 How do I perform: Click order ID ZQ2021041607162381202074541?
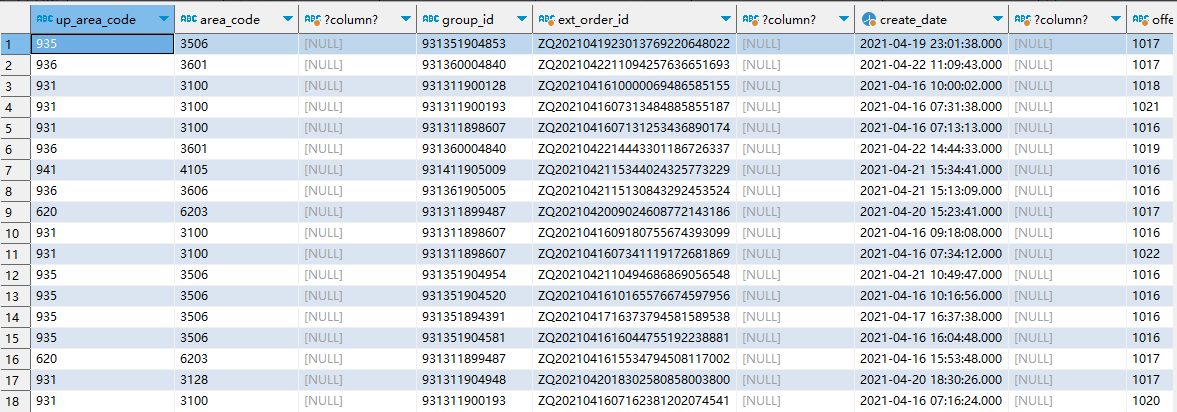(x=635, y=401)
